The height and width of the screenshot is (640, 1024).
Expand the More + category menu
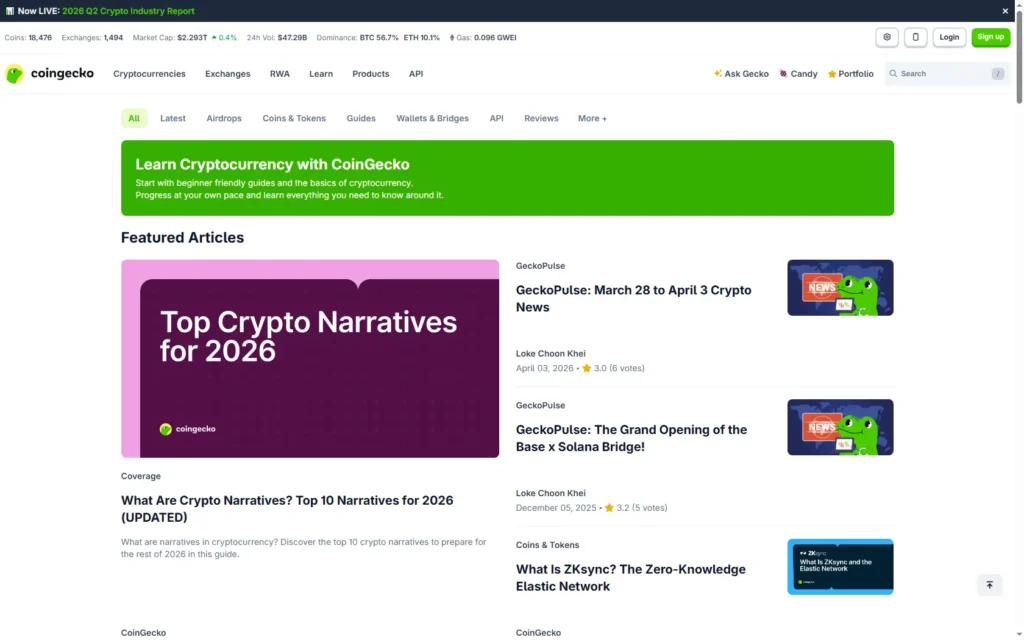[x=592, y=118]
